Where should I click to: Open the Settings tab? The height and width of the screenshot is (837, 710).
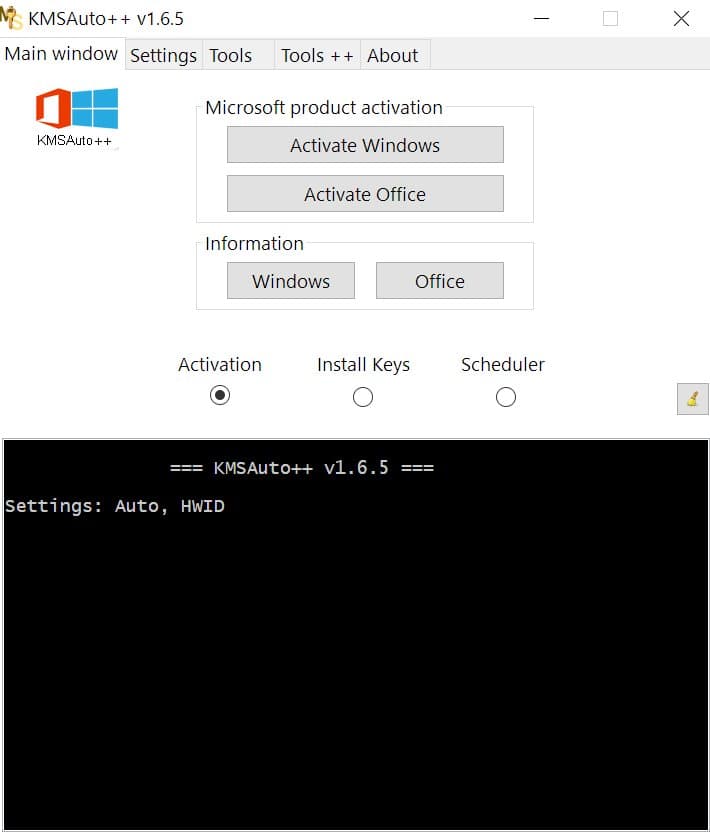click(x=163, y=56)
